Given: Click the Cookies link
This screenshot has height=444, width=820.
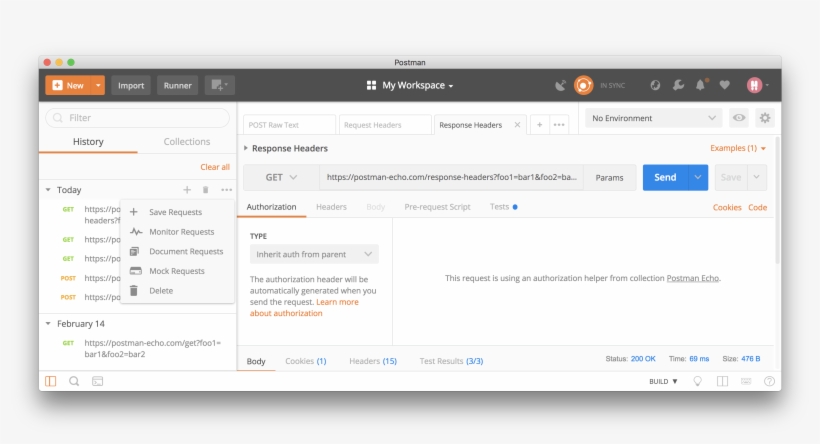Looking at the screenshot, I should coord(727,208).
